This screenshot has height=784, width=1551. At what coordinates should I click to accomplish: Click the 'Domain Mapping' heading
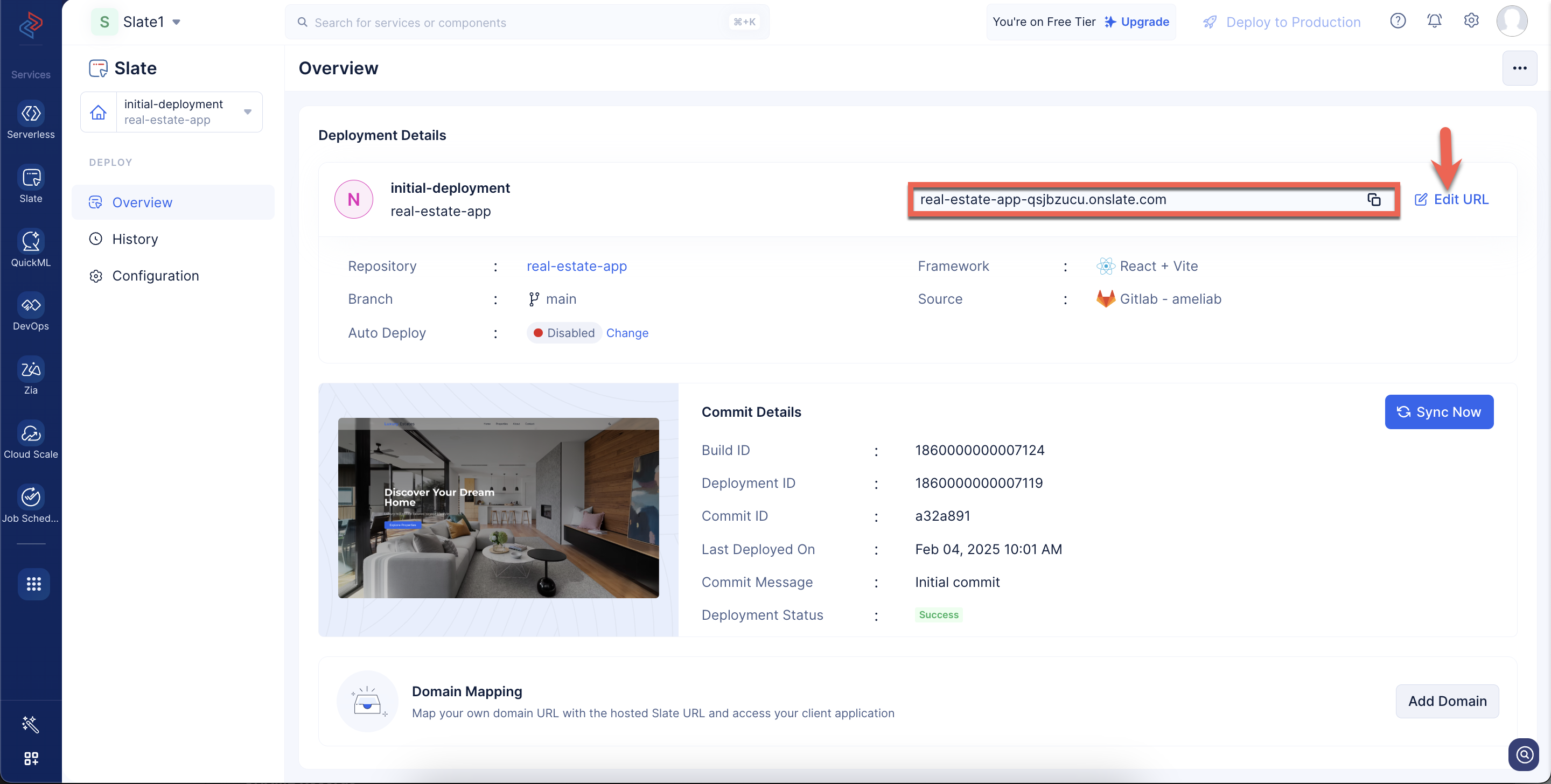click(467, 691)
